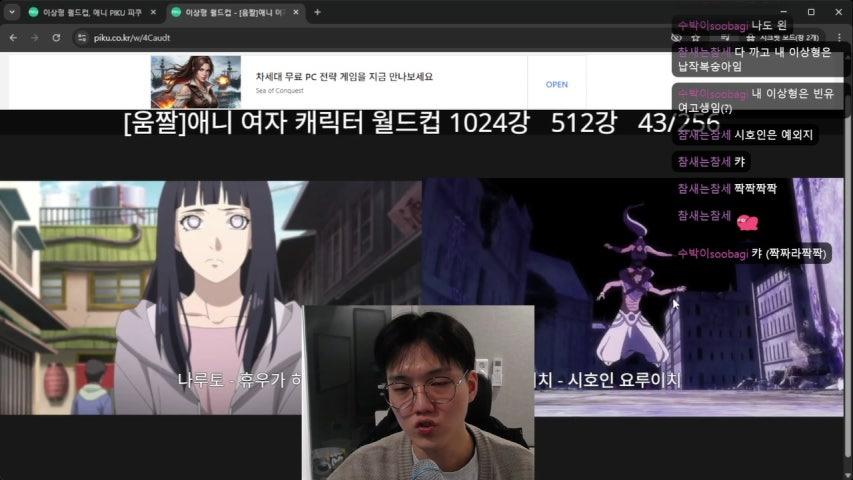Viewport: 853px width, 480px height.
Task: Open a new tab with the plus button
Action: [317, 12]
